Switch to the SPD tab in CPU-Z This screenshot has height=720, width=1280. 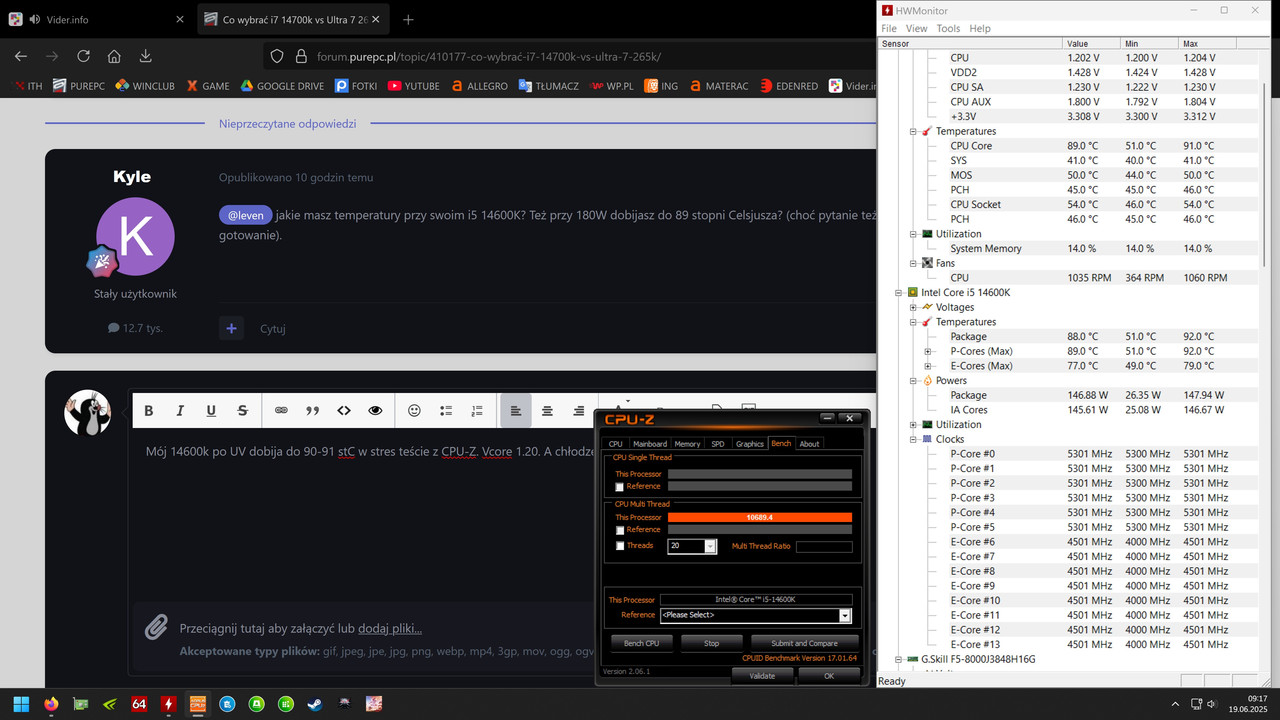pos(718,444)
